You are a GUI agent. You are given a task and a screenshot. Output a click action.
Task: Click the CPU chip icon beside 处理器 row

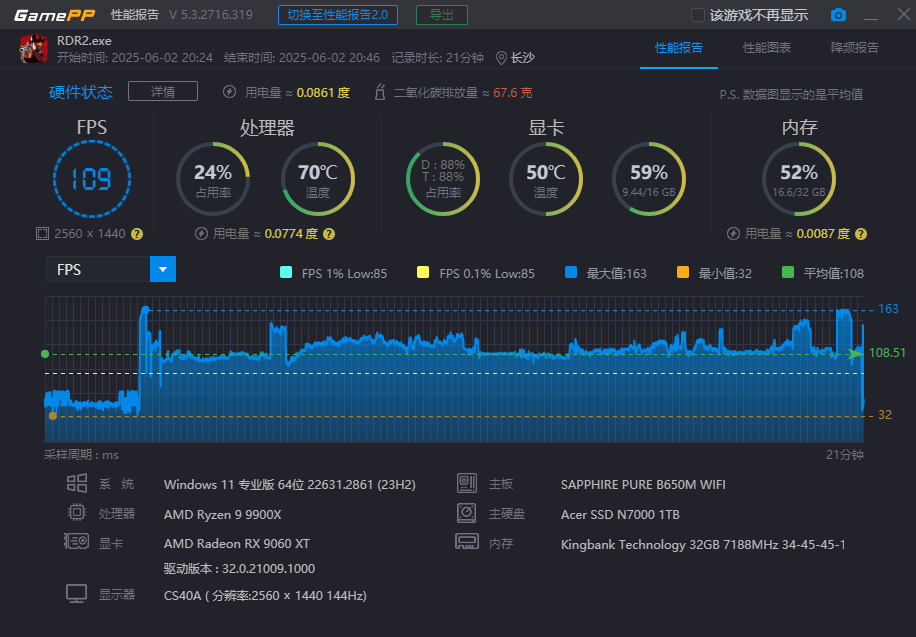[77, 513]
